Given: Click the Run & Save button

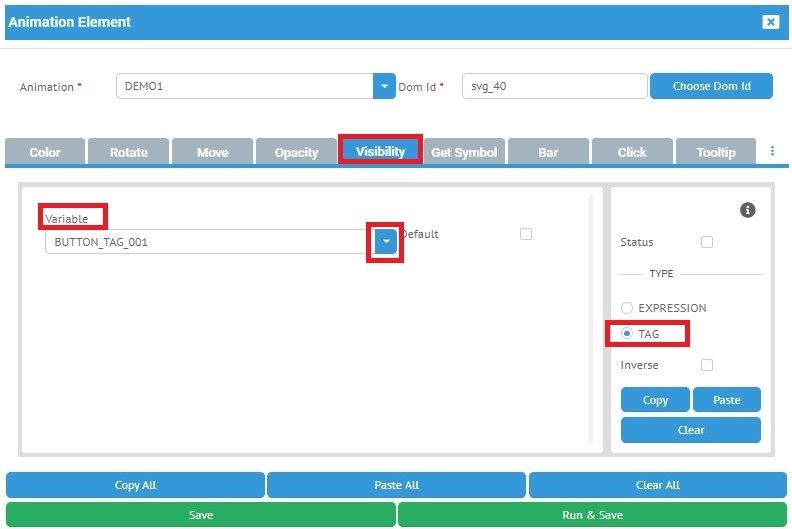Looking at the screenshot, I should click(x=592, y=515).
